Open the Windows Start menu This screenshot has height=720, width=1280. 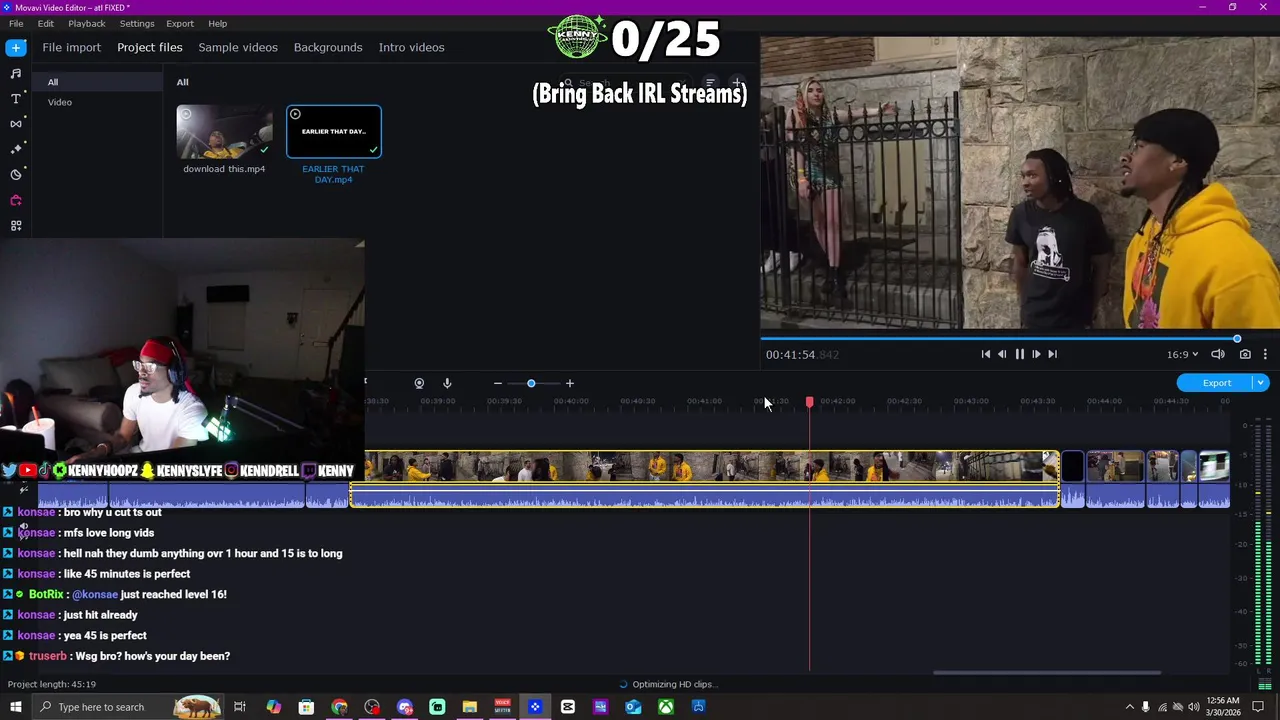[15, 707]
